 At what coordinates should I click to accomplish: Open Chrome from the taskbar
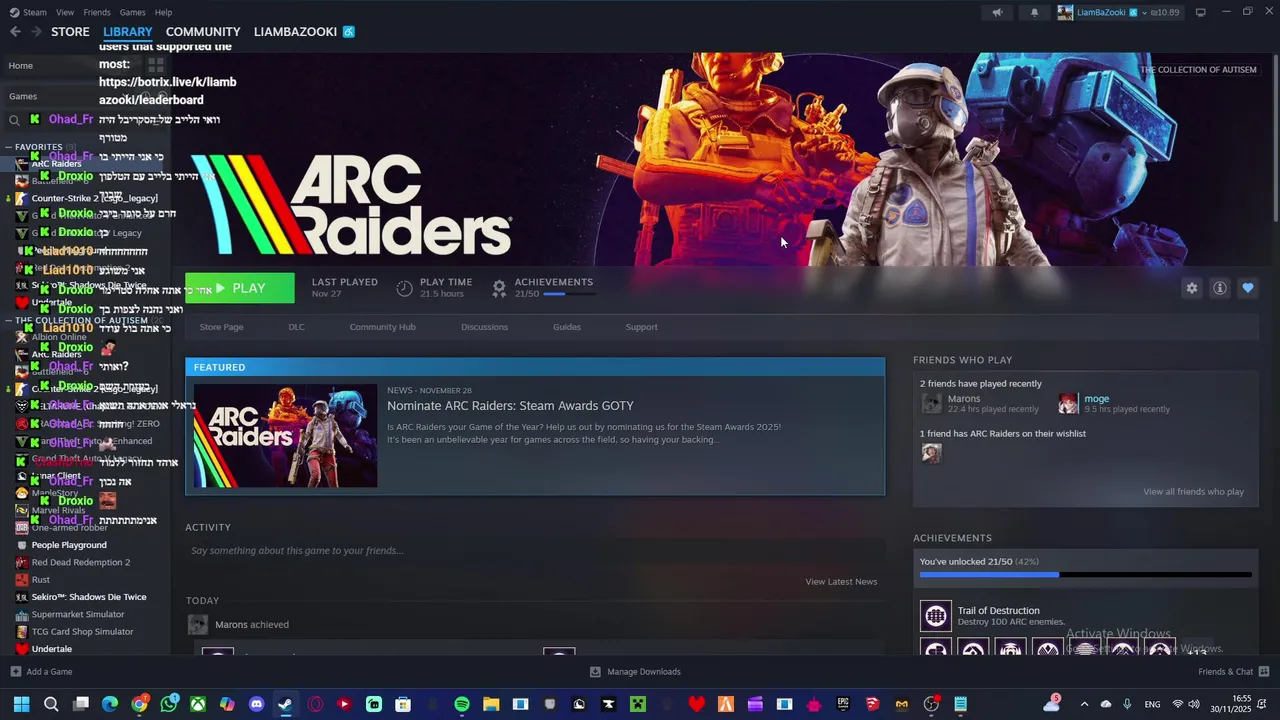140,704
